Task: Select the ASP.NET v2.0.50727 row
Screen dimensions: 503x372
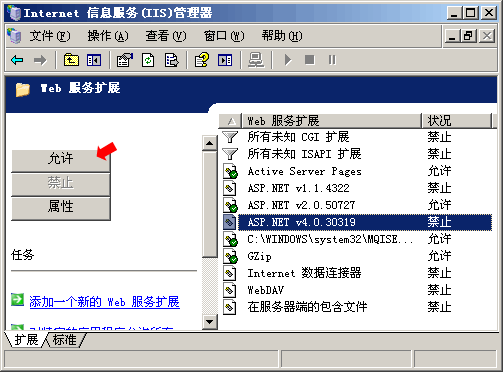Action: tap(357, 205)
